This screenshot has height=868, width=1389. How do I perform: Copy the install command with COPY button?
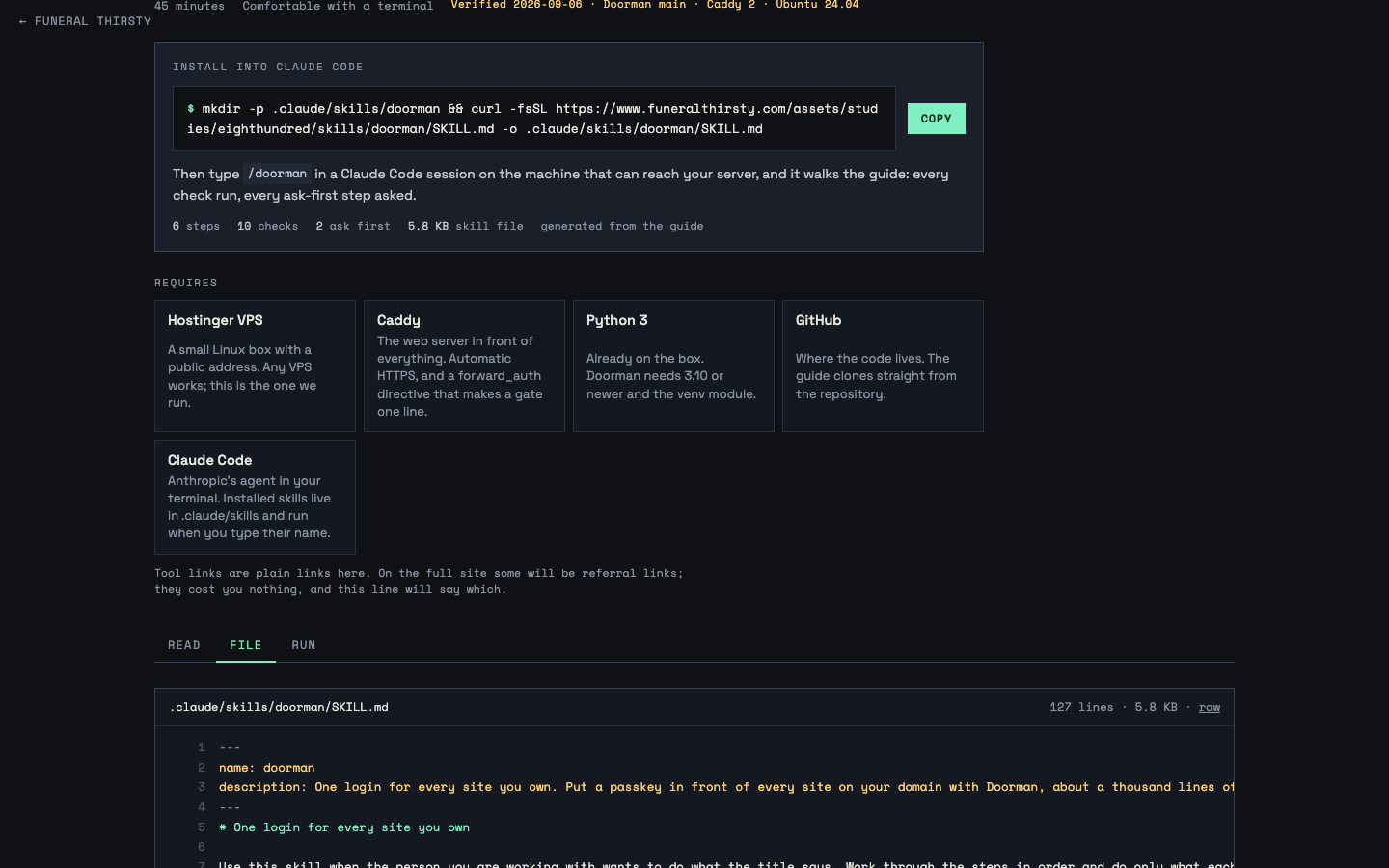[936, 119]
